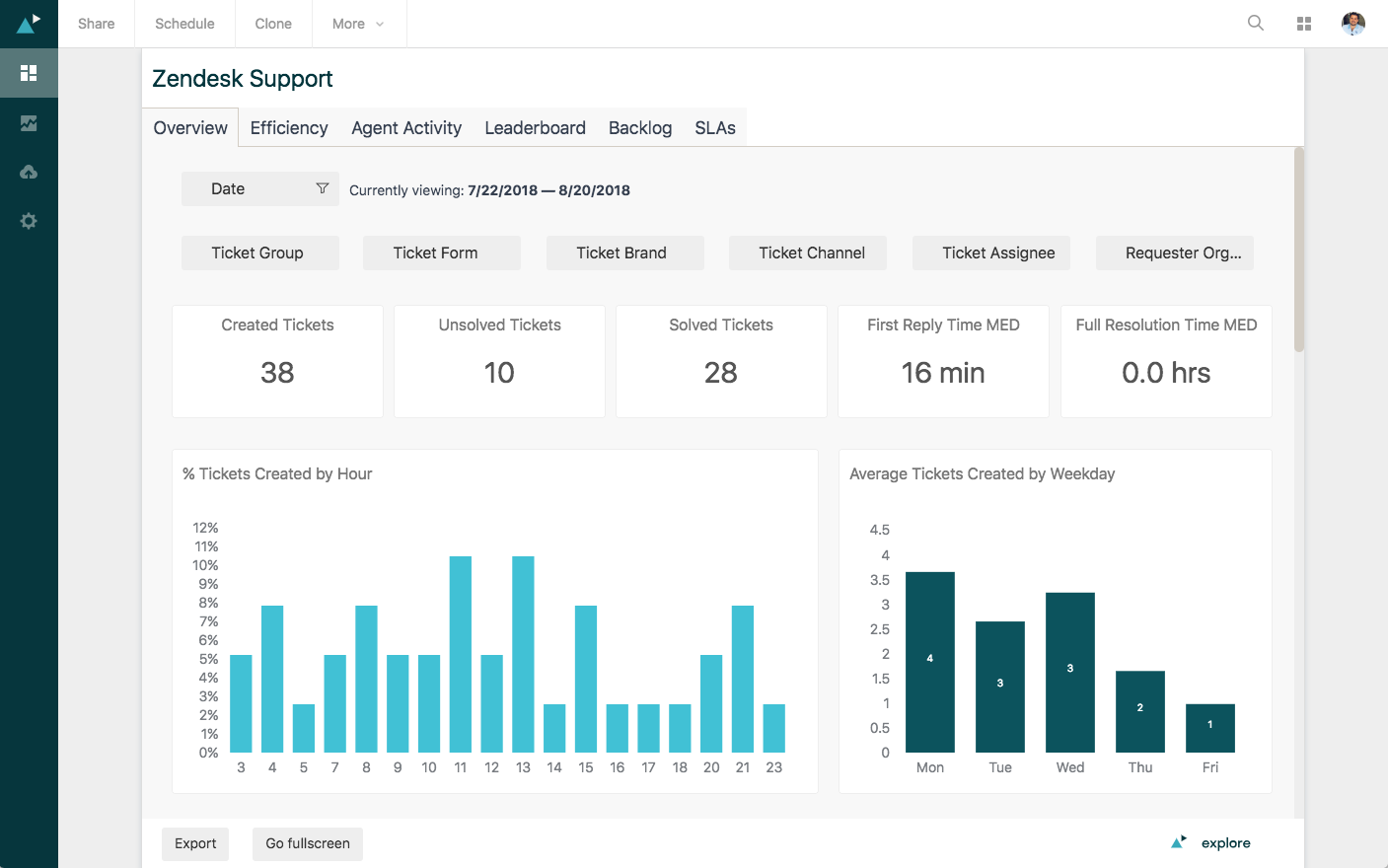Switch to the Agent Activity tab
Screen dimensions: 1388x868
[406, 127]
